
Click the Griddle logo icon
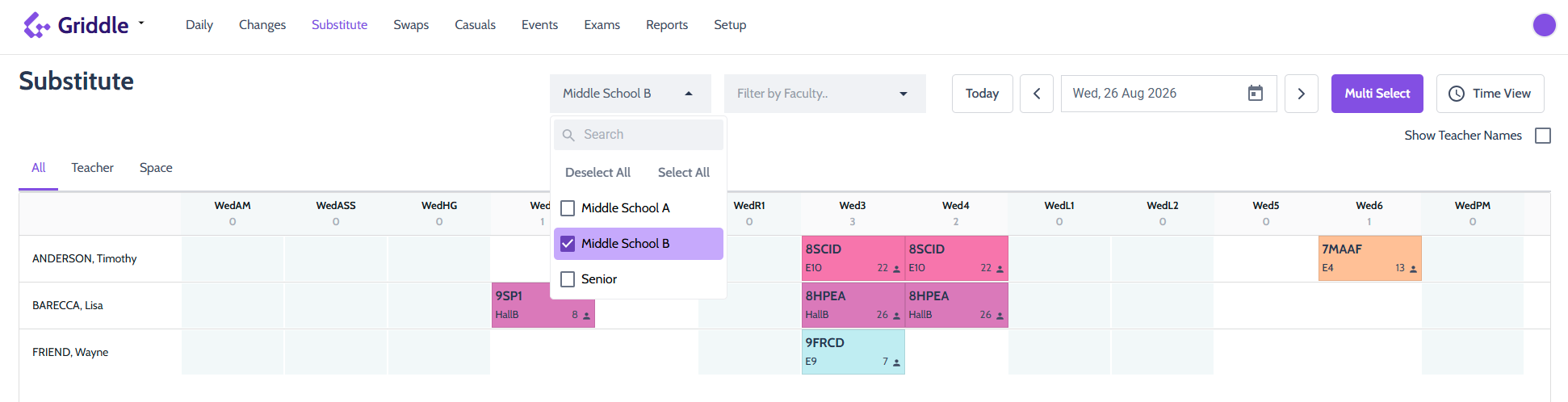36,25
